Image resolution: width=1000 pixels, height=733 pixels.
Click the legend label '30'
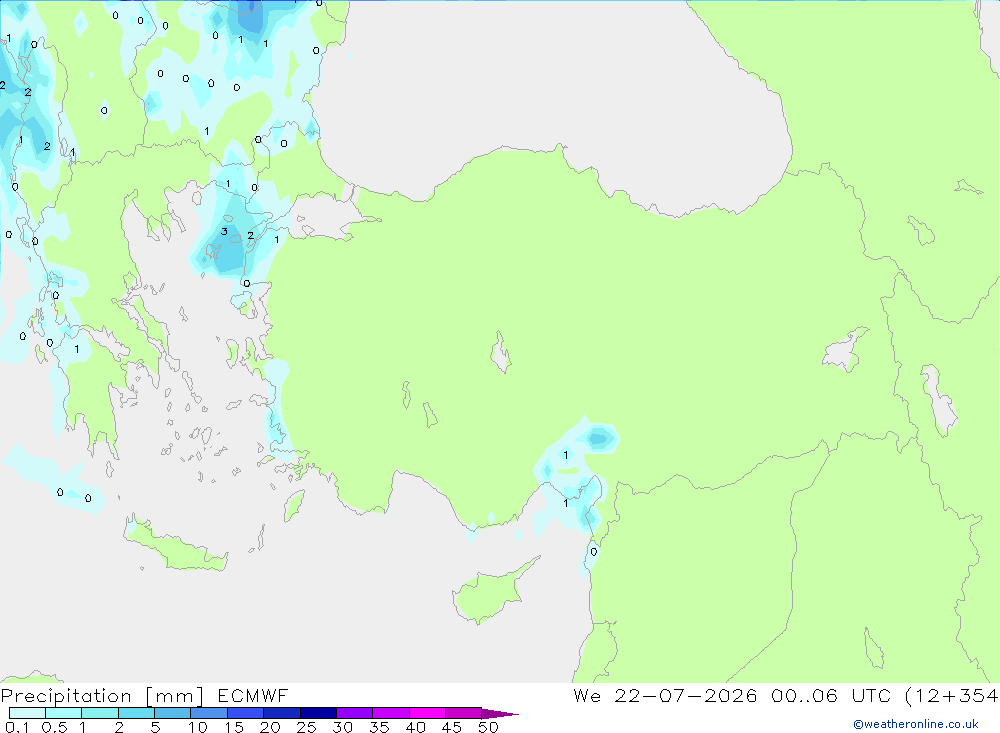[343, 727]
